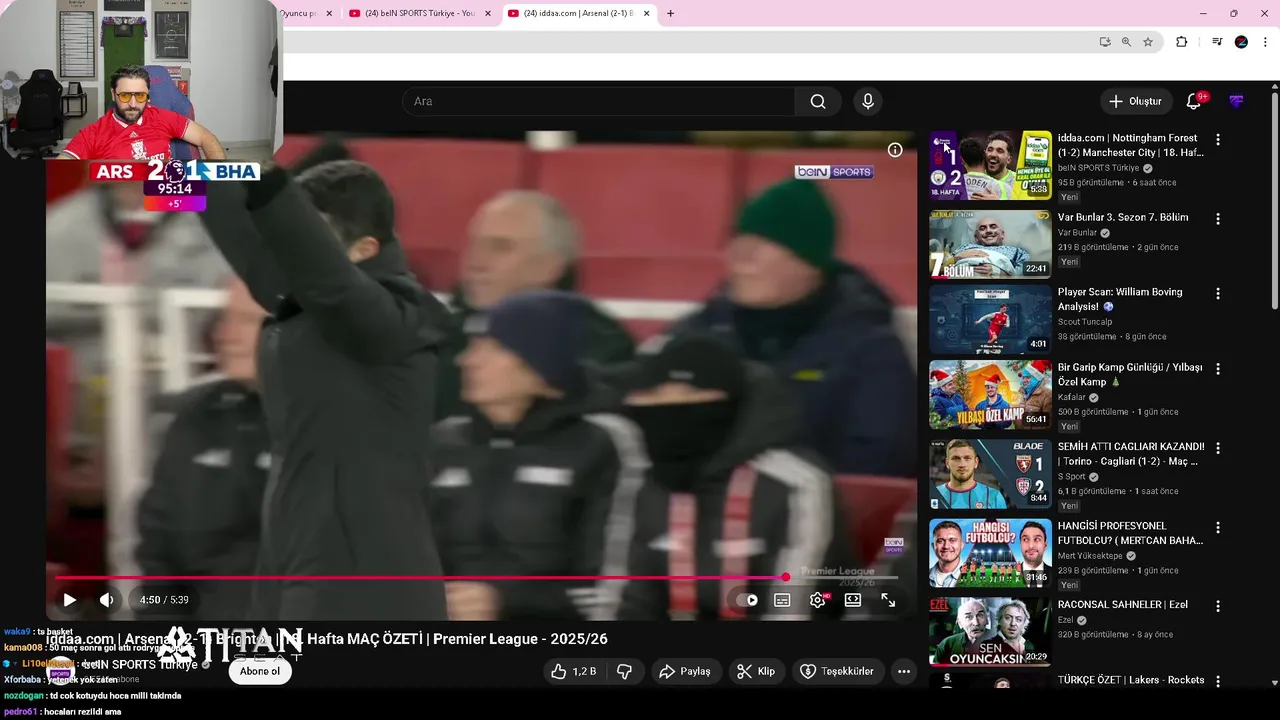Viewport: 1280px width, 720px height.
Task: Open Nottingham Forest vs Manchester City thumbnail
Action: pyautogui.click(x=990, y=165)
